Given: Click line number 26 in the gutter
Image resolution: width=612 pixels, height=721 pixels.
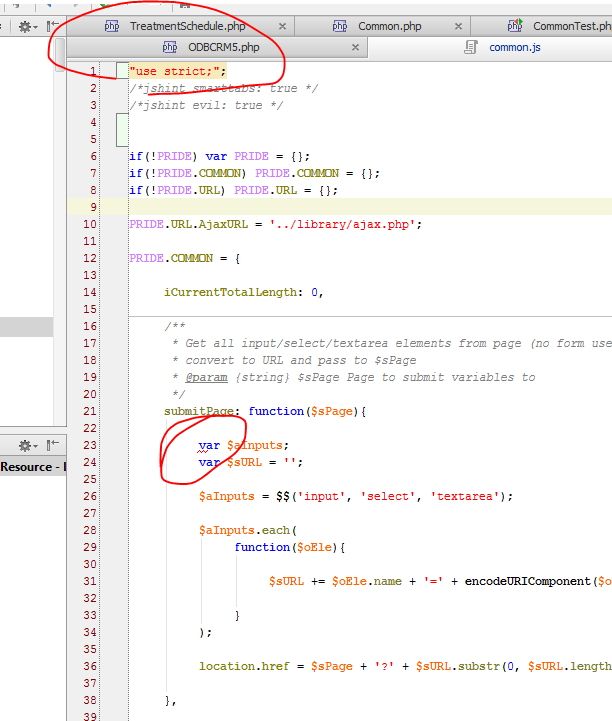Looking at the screenshot, I should coord(90,497).
